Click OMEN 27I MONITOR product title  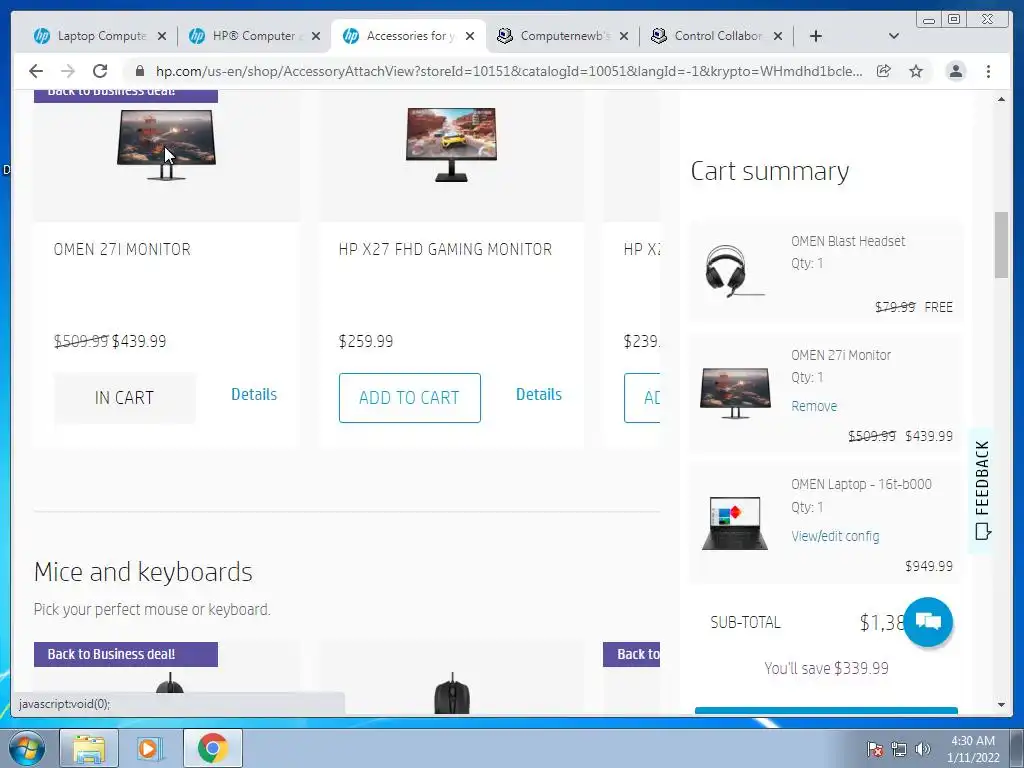coord(122,249)
